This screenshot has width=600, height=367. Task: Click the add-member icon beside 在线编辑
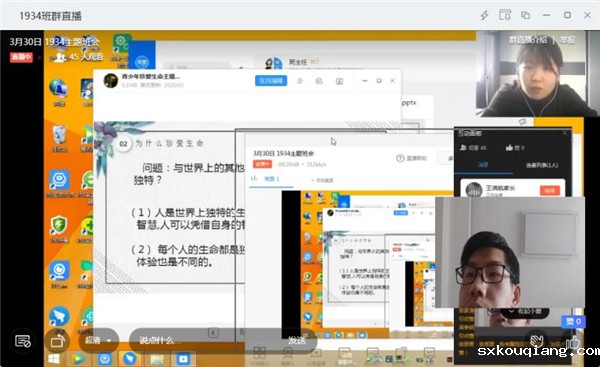(x=300, y=81)
